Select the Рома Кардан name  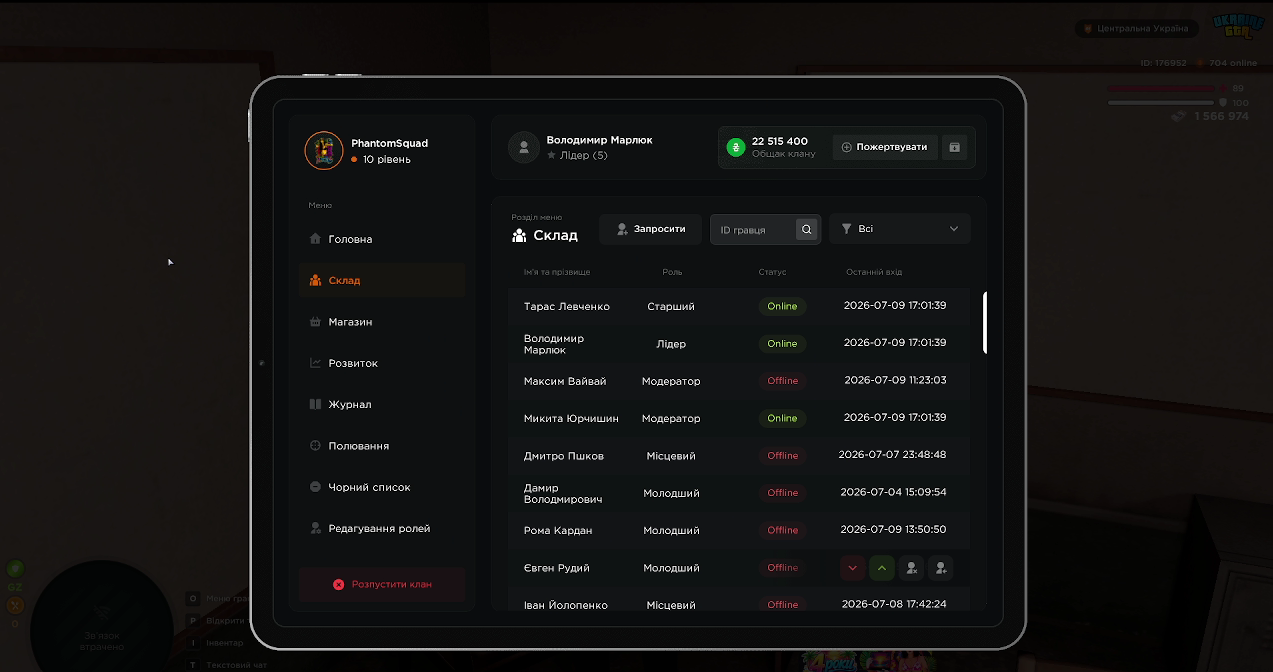coord(558,530)
